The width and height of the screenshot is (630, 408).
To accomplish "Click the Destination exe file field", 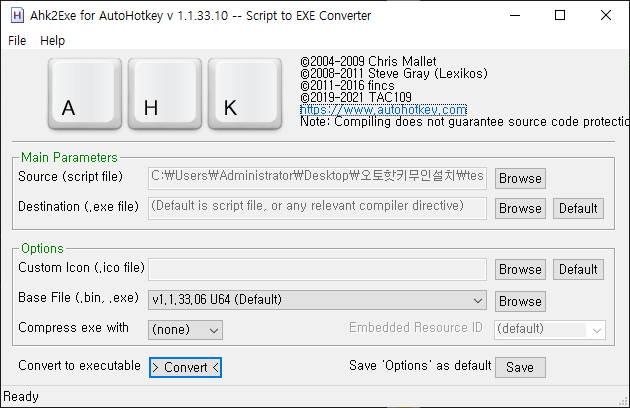I will pyautogui.click(x=317, y=208).
